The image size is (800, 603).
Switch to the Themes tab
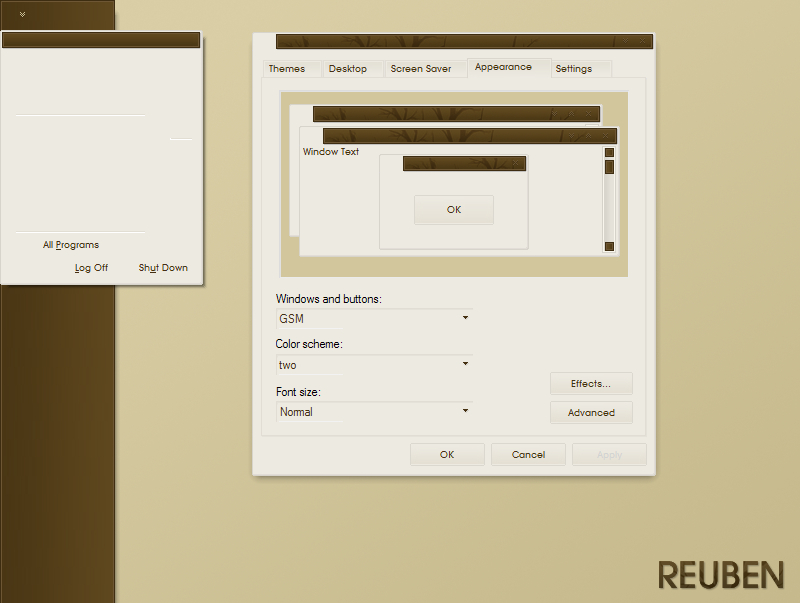pos(291,69)
